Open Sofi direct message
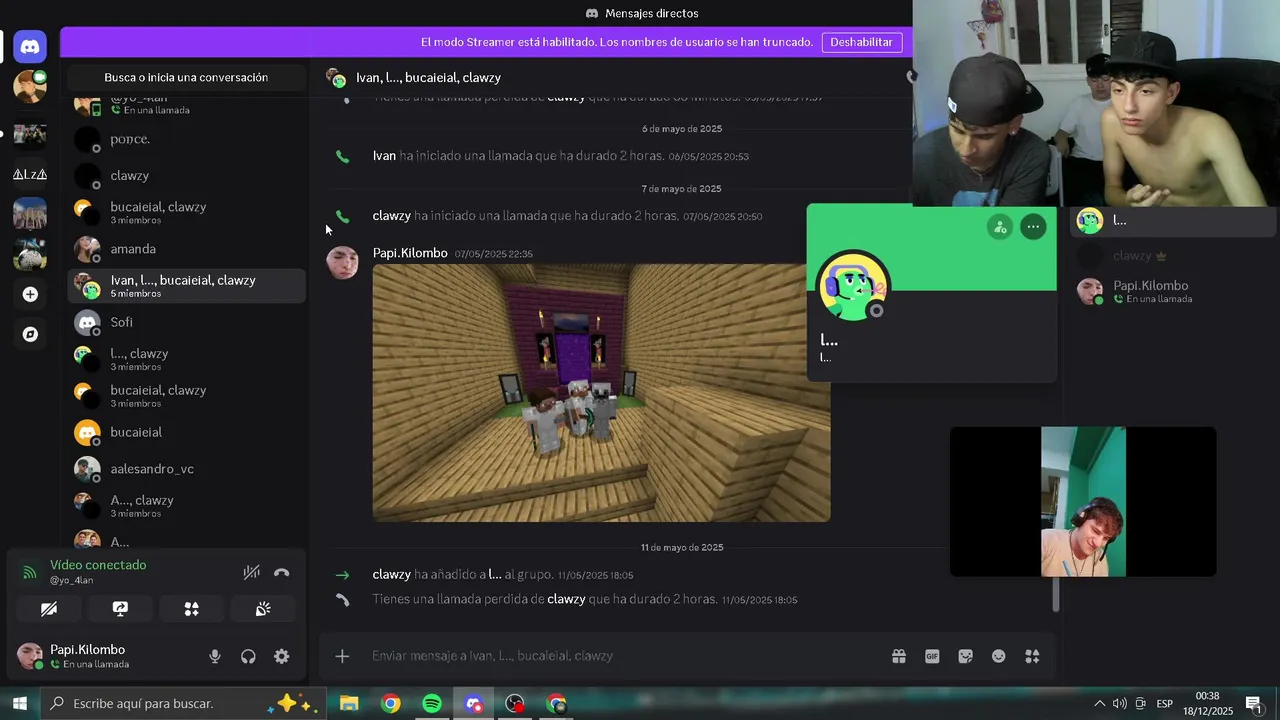This screenshot has width=1280, height=720. [186, 322]
